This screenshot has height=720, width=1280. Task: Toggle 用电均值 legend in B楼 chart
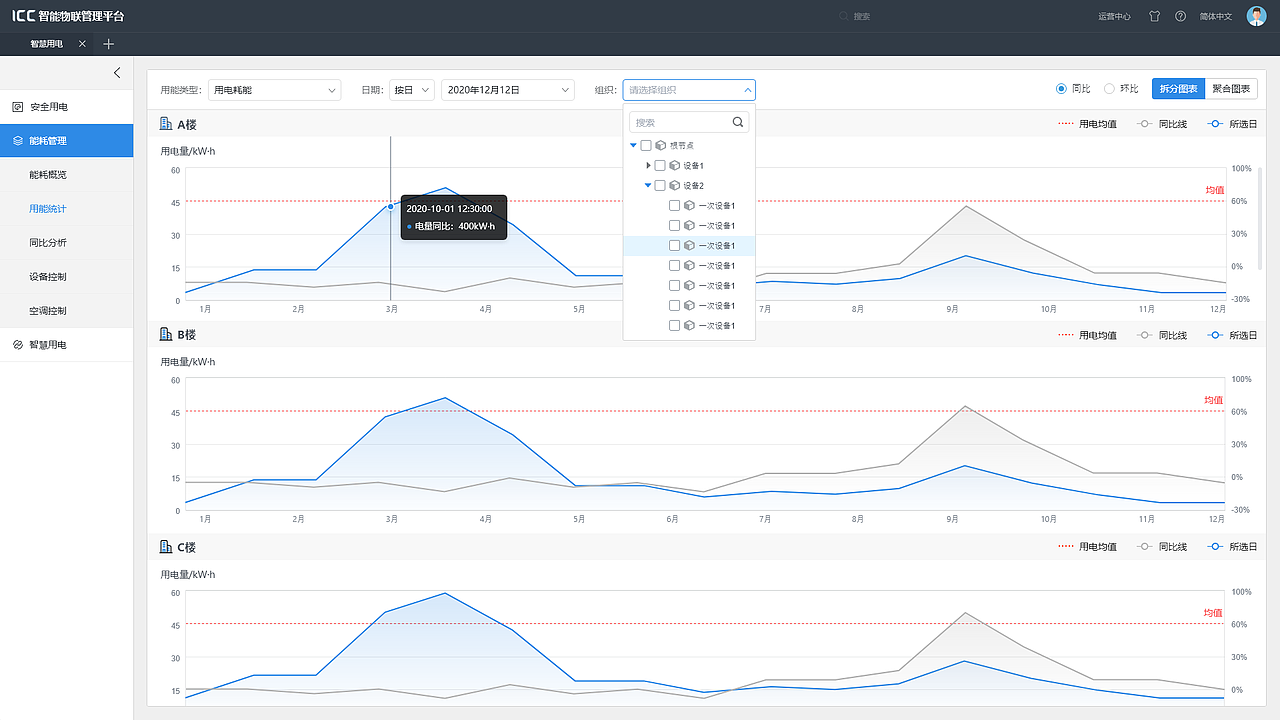point(1088,335)
